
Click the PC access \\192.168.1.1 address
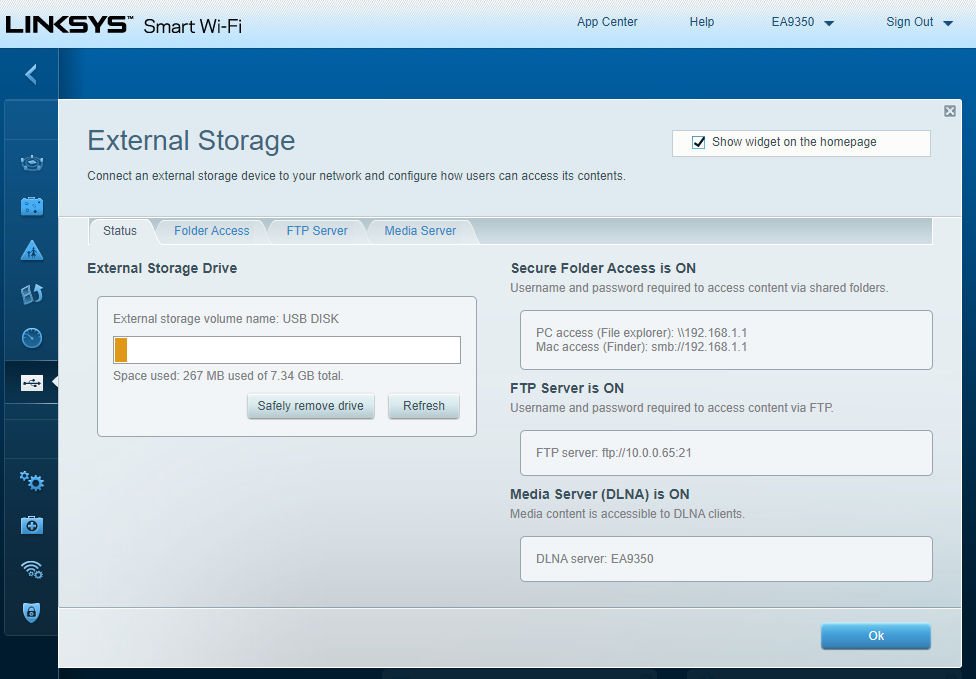(712, 333)
